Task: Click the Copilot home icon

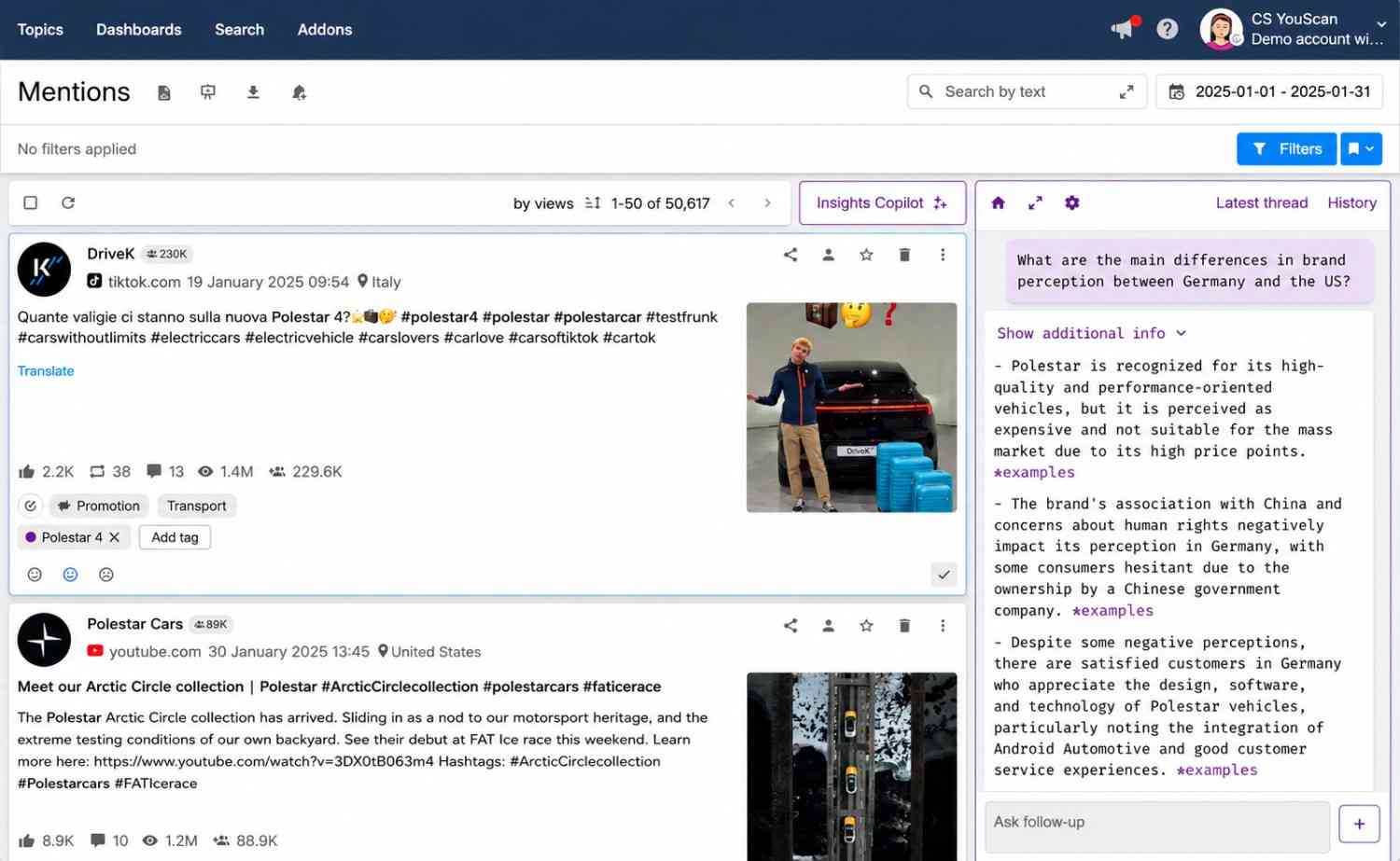Action: click(998, 202)
